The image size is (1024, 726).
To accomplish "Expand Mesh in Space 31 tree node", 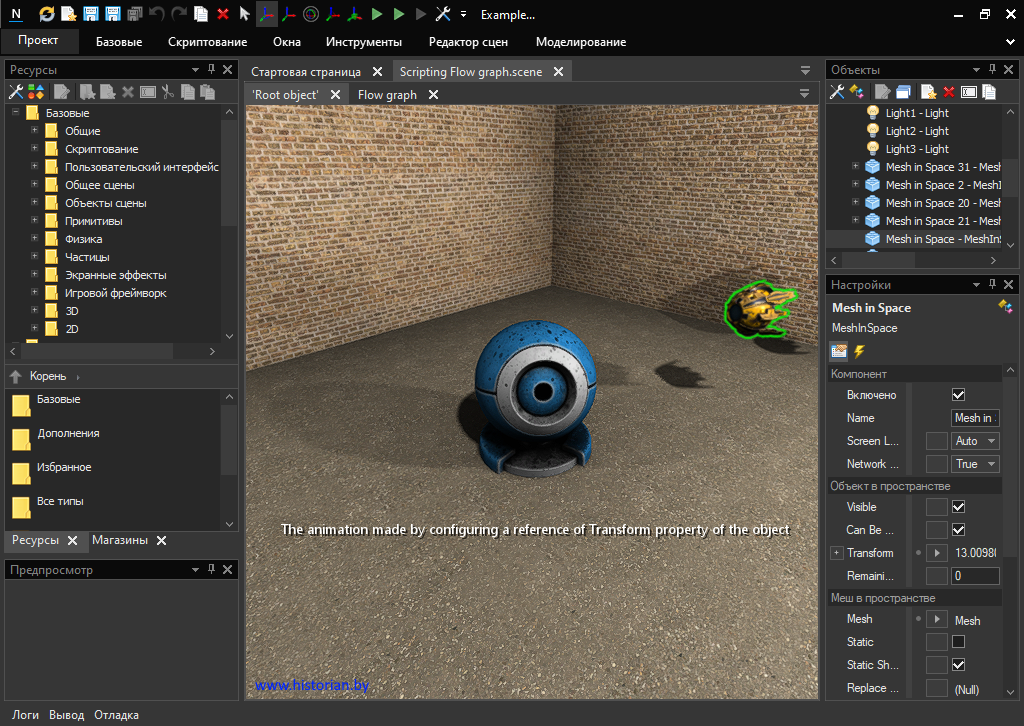I will pos(855,167).
